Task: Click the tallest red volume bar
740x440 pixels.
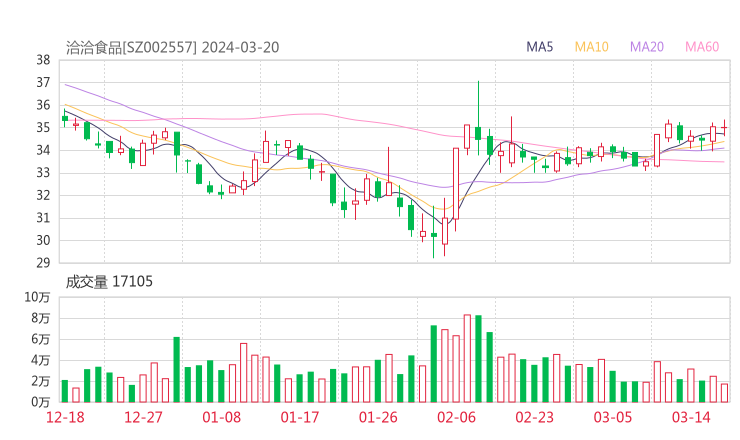Action: (467, 358)
